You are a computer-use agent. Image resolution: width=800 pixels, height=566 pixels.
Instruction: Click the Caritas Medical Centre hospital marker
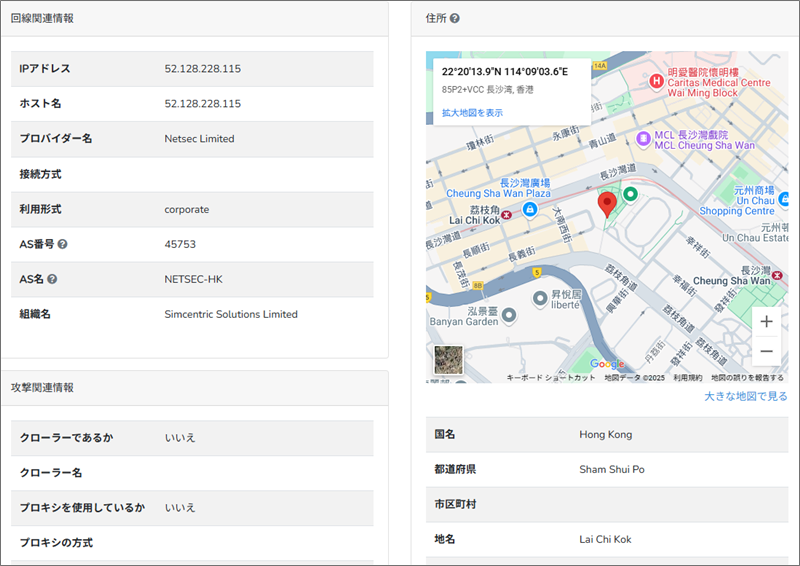(656, 81)
